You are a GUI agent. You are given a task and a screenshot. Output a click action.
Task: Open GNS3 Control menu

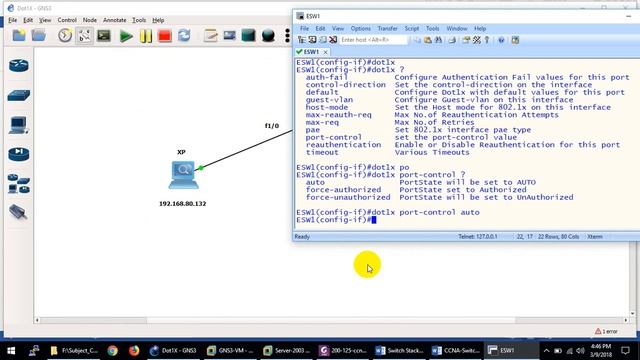tap(67, 20)
